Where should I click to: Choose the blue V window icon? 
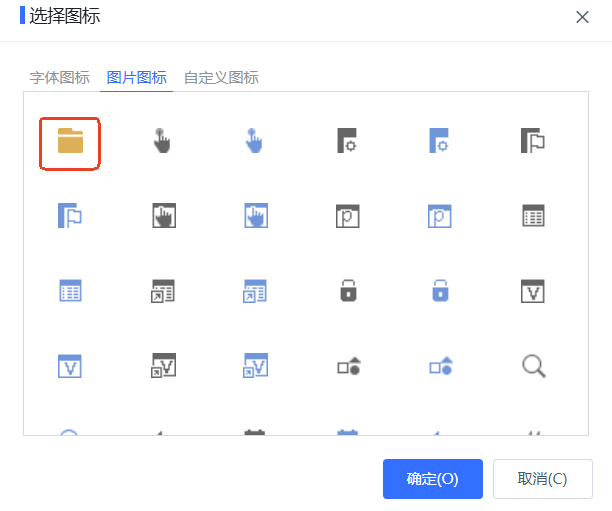[70, 366]
